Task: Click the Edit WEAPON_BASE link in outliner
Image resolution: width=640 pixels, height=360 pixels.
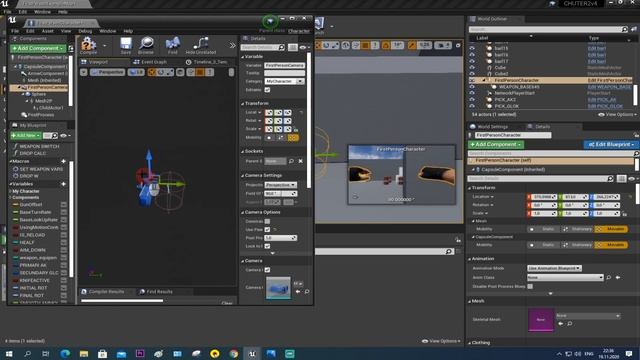Action: tap(609, 87)
